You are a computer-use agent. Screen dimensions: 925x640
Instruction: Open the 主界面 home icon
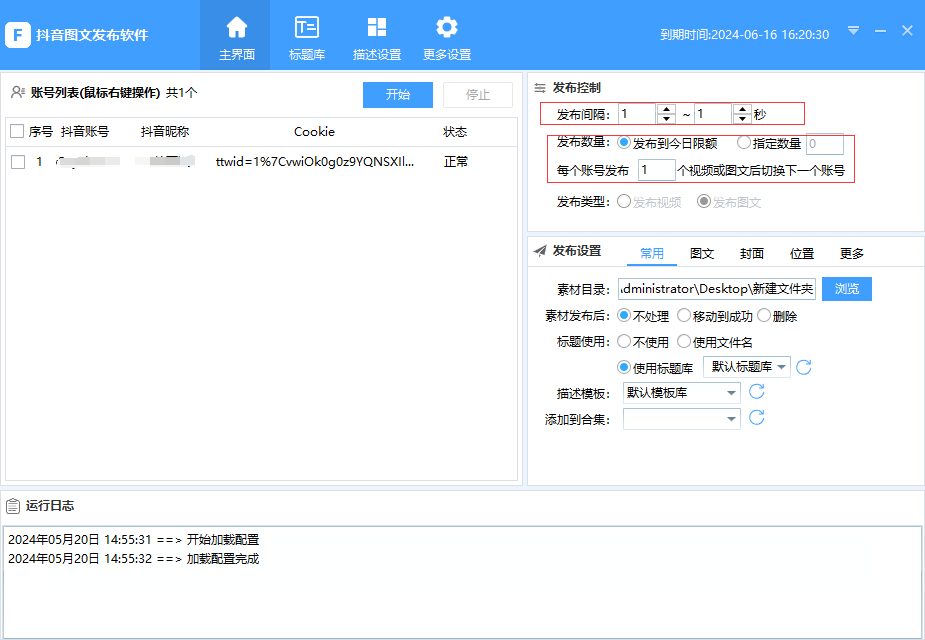point(236,27)
